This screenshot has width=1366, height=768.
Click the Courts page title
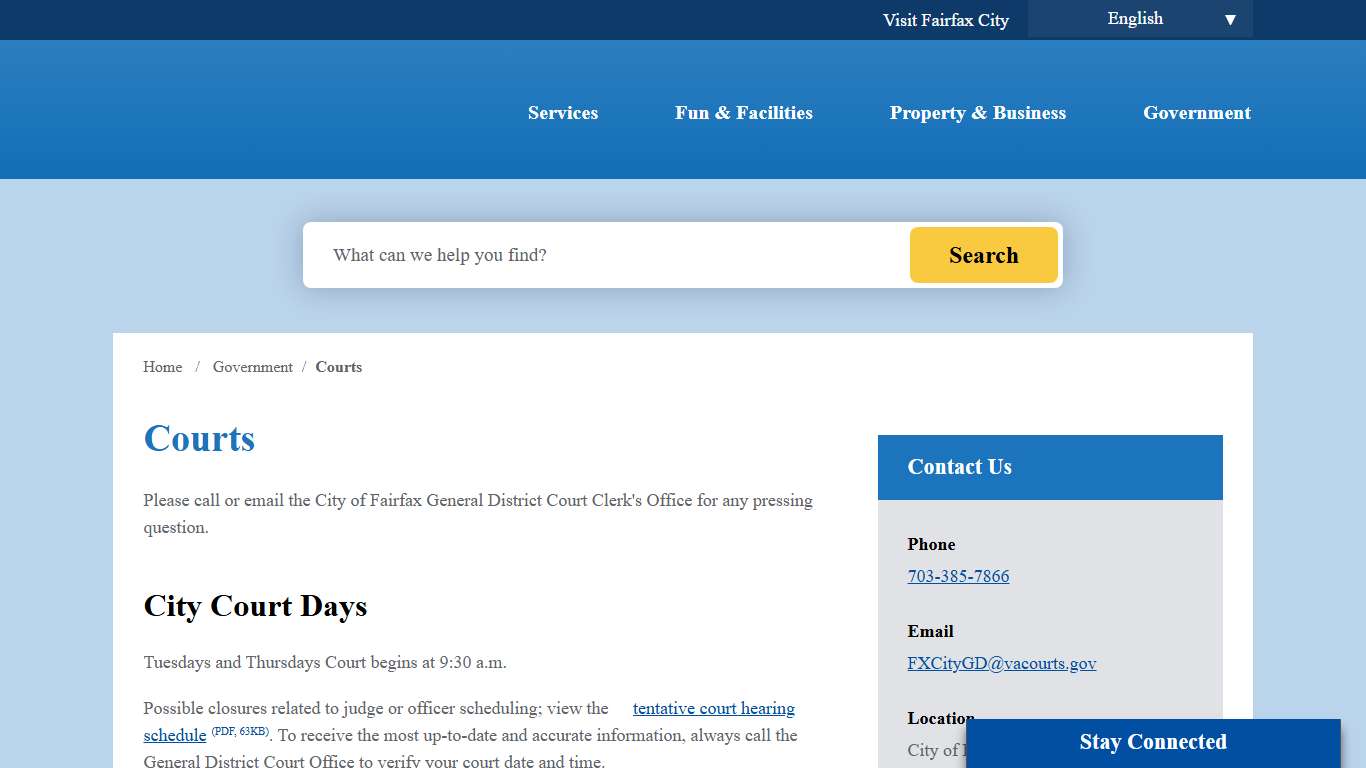199,438
